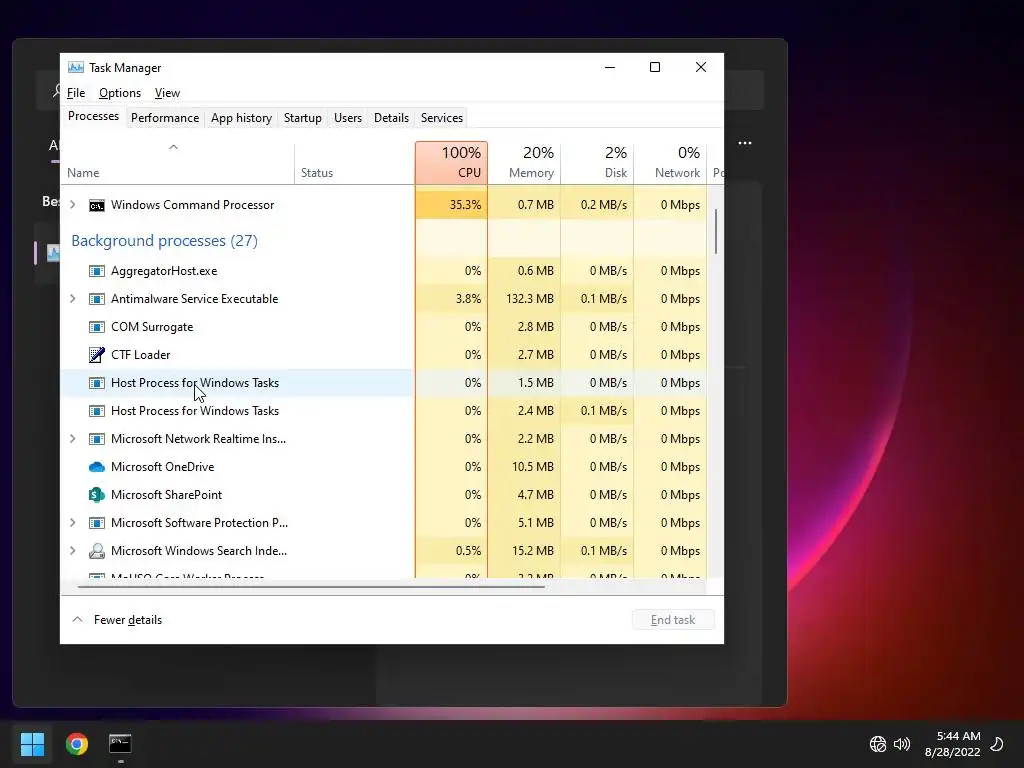The image size is (1024, 768).
Task: Expand Microsoft Windows Search Indexer row
Action: point(72,551)
